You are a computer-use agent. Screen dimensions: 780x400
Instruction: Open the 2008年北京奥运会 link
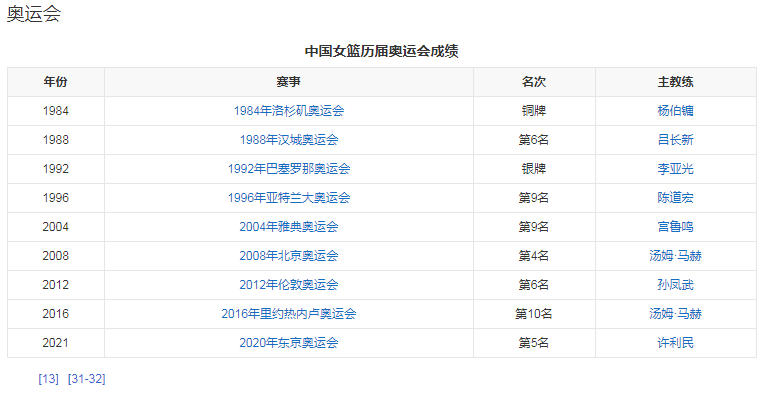pyautogui.click(x=289, y=256)
